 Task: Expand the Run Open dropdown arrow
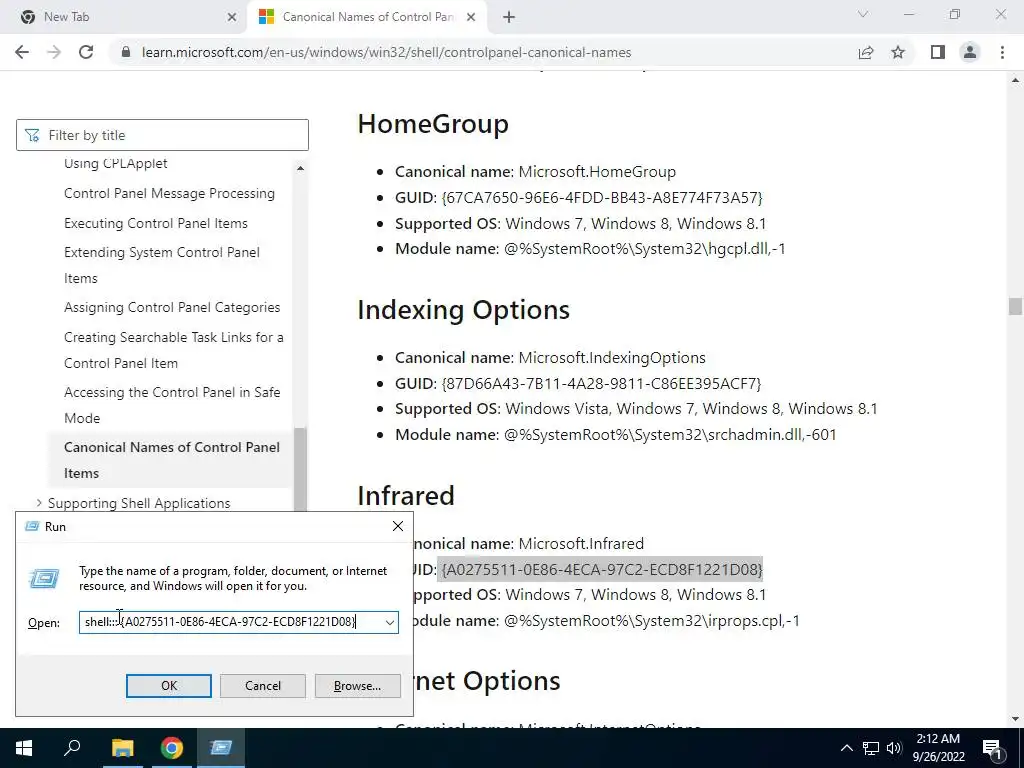[390, 622]
